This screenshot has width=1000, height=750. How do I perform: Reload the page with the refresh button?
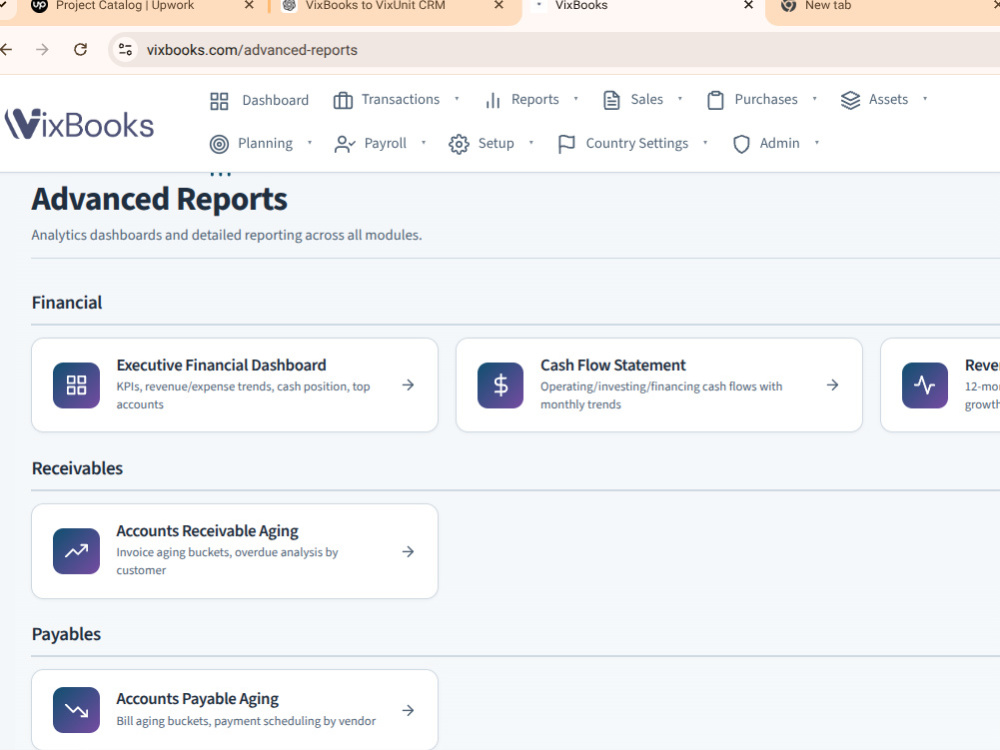(80, 50)
